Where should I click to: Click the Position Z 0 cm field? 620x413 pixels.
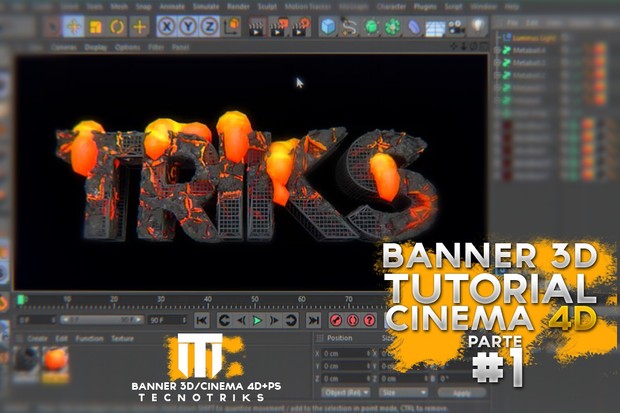(x=346, y=379)
